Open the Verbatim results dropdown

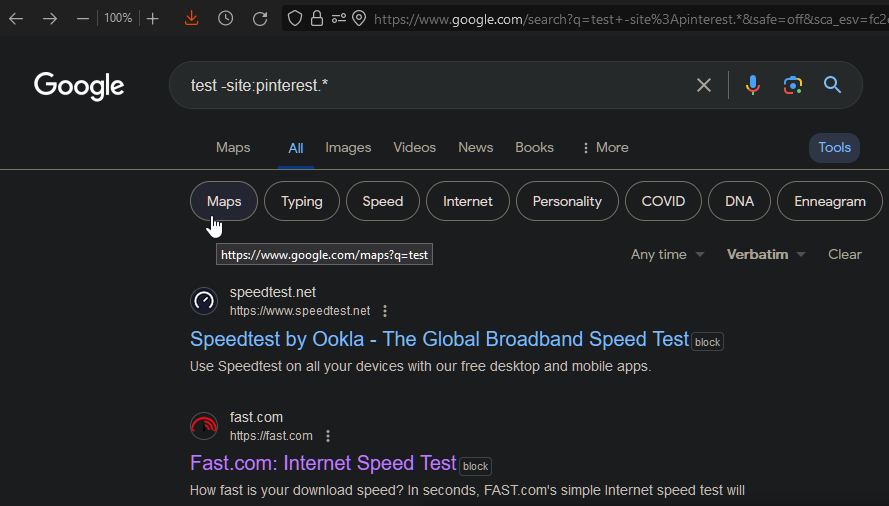pyautogui.click(x=766, y=255)
